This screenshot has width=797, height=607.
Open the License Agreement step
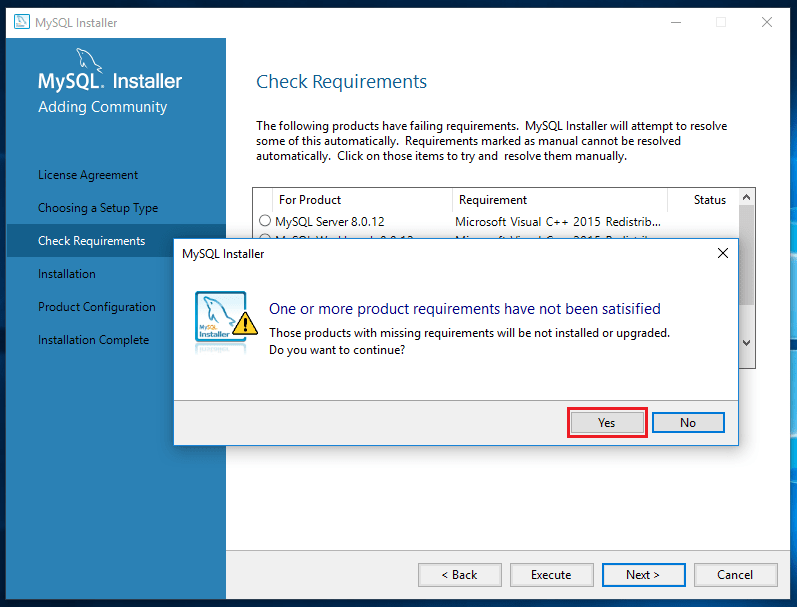coord(88,175)
